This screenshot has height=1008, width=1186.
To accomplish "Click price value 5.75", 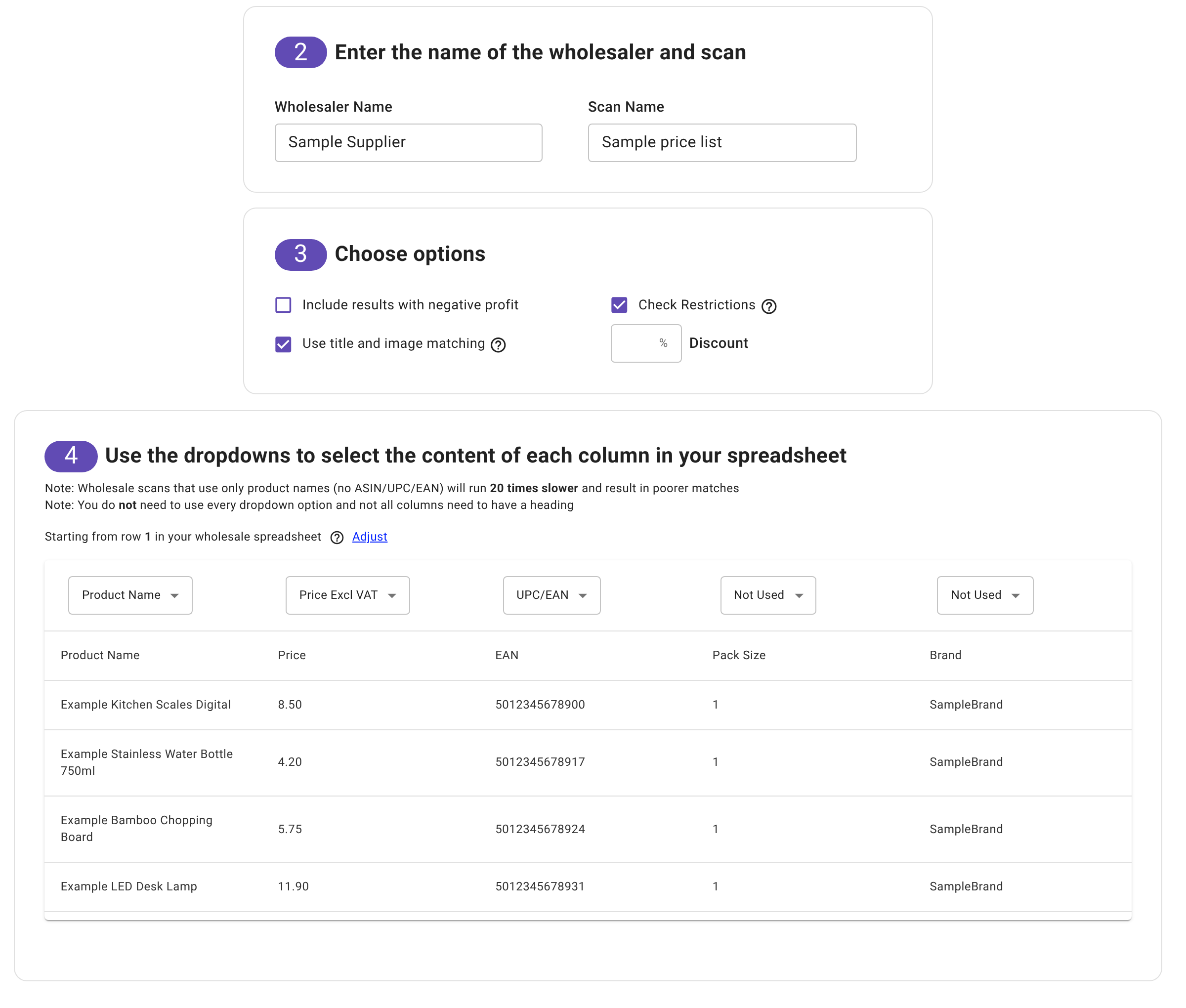I will (290, 829).
